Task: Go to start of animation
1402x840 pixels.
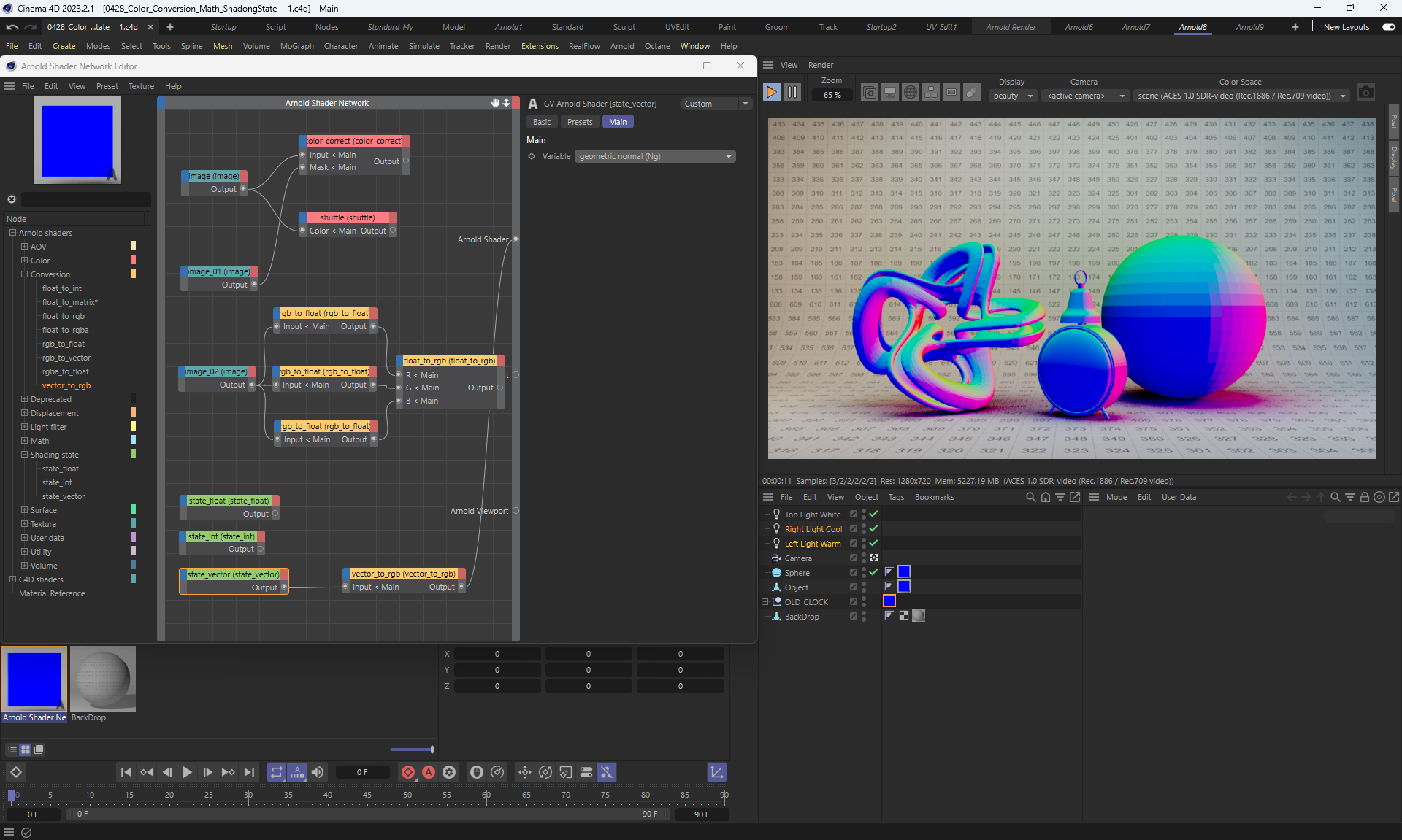Action: click(126, 772)
